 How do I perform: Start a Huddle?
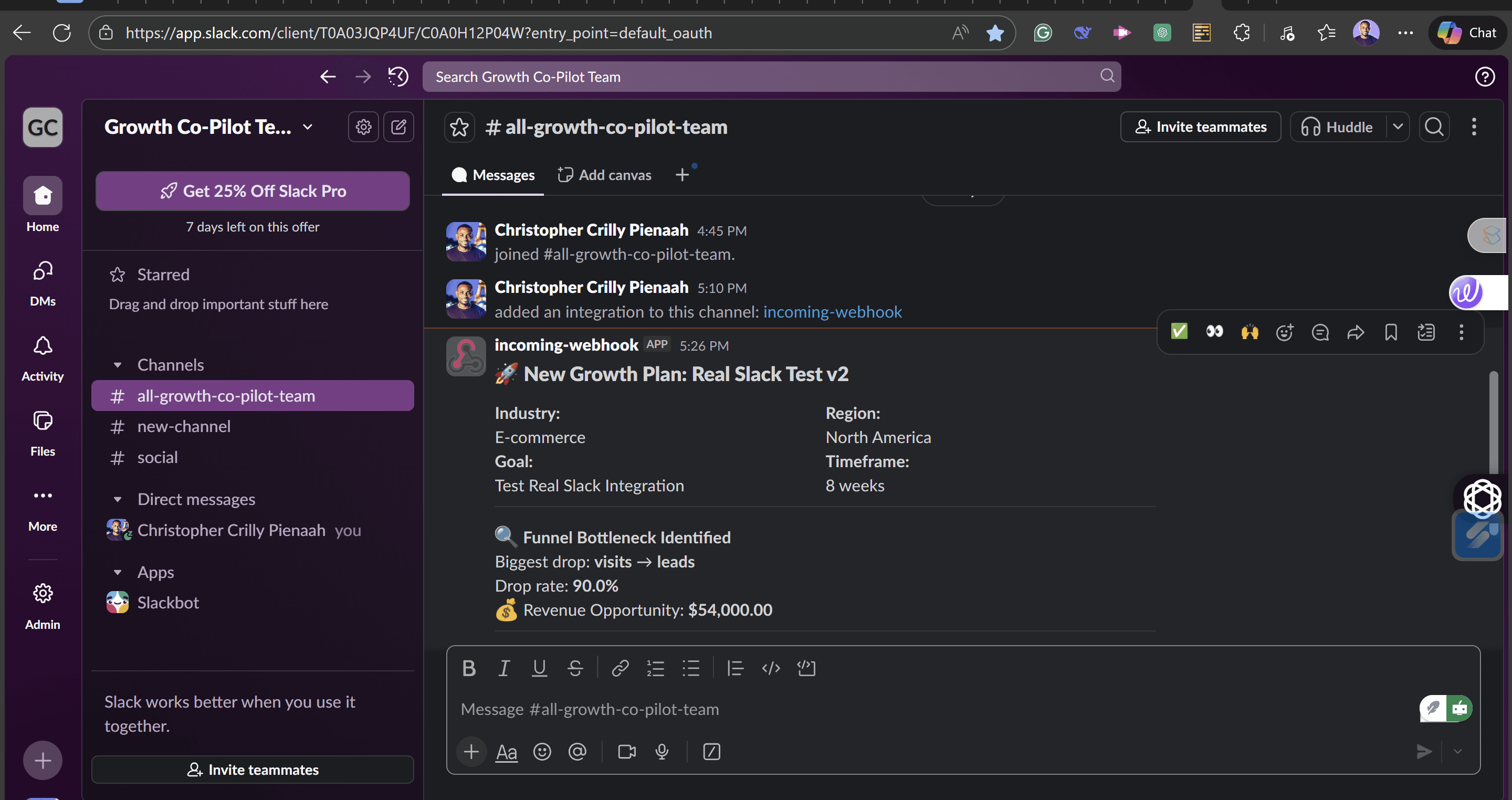coord(1337,127)
